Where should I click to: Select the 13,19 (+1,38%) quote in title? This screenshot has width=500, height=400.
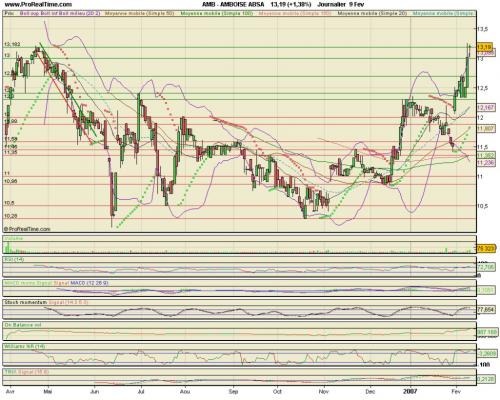pyautogui.click(x=291, y=4)
